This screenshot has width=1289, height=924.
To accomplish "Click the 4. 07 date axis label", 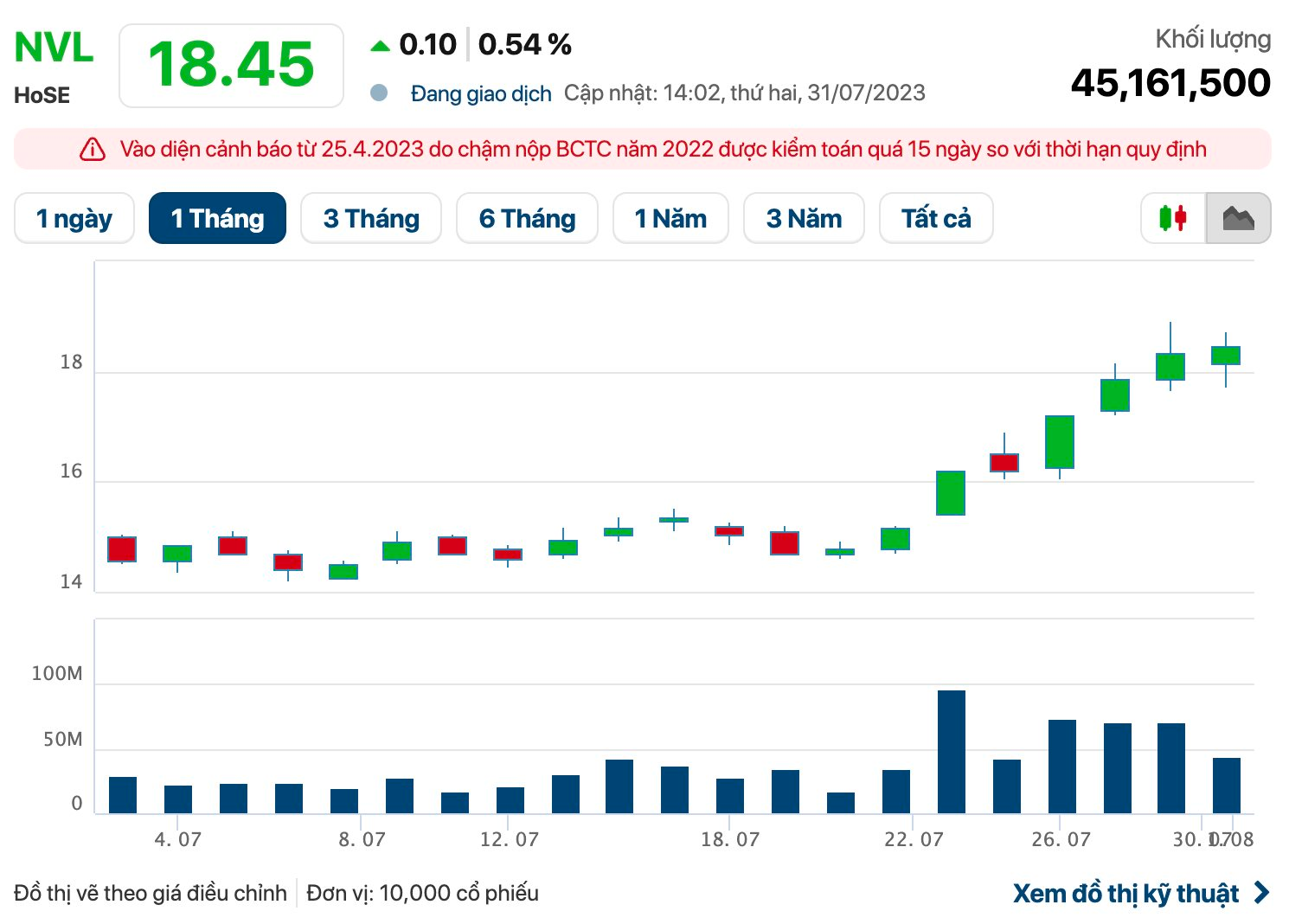I will tap(177, 839).
